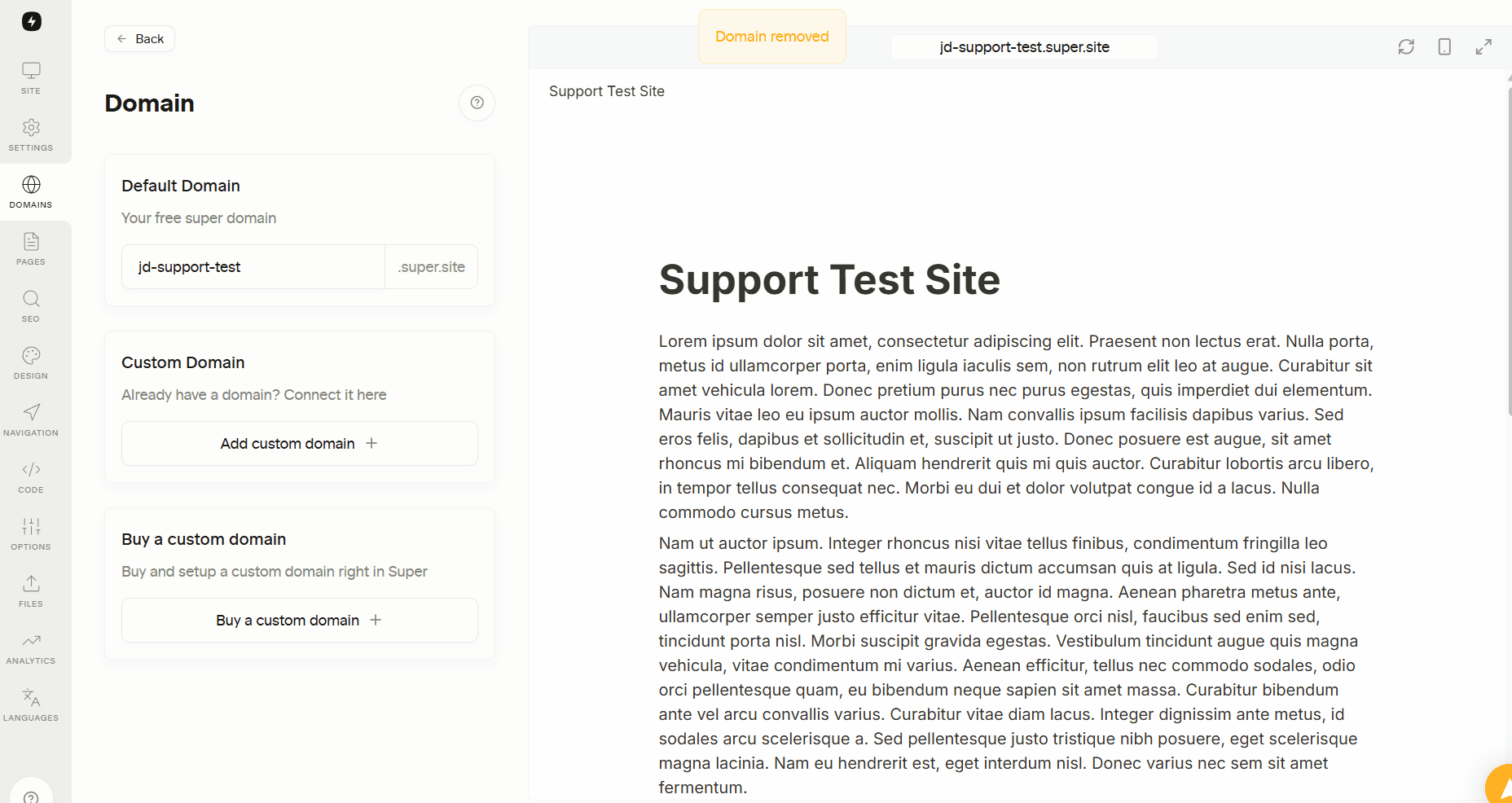
Task: Open the Languages panel
Action: click(x=31, y=705)
